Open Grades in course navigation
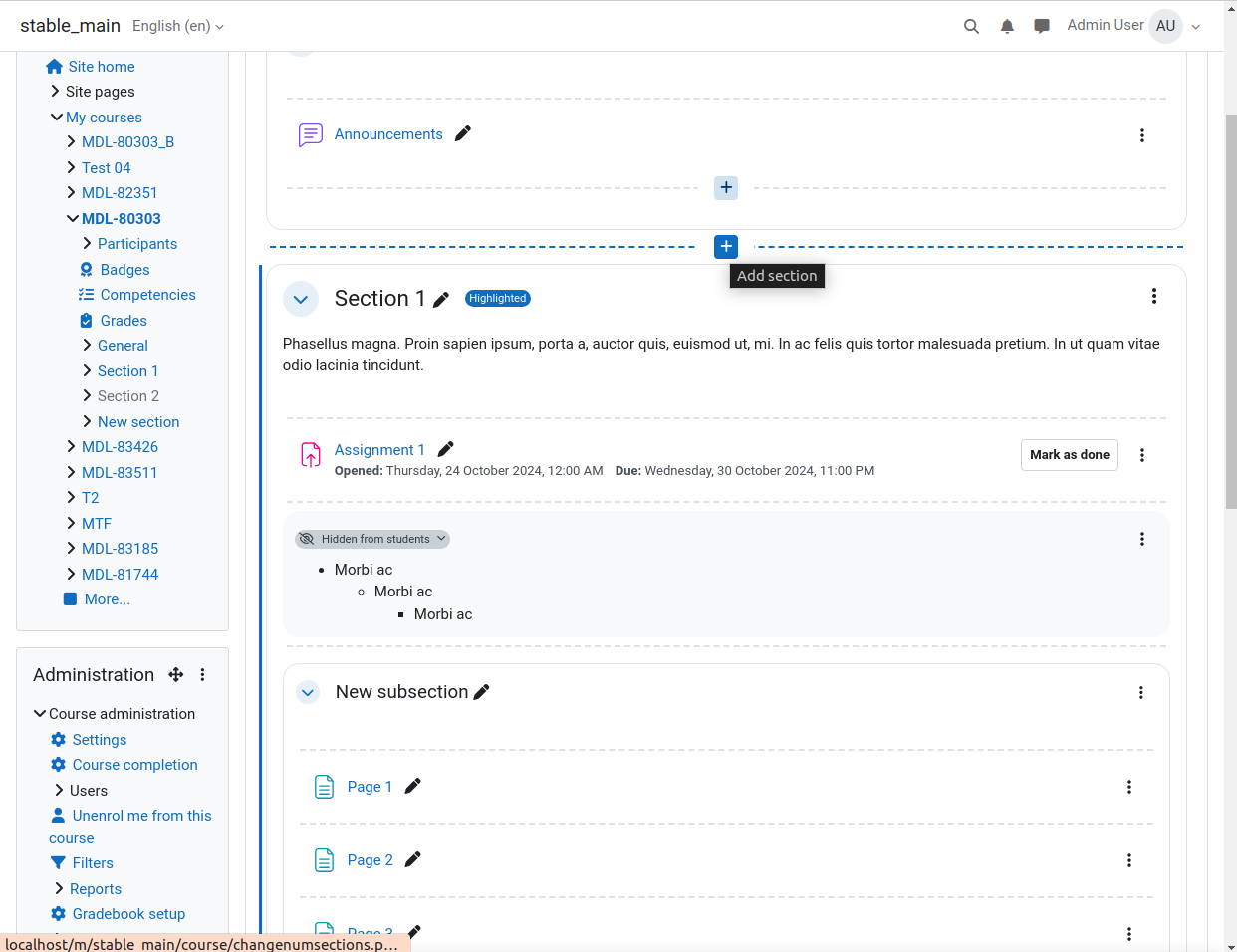The width and height of the screenshot is (1237, 952). 124,321
